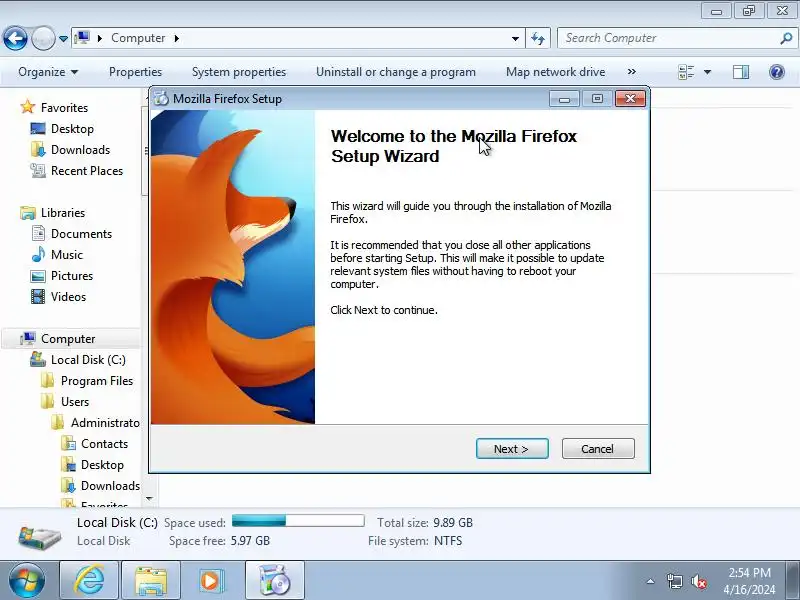The height and width of the screenshot is (600, 800).
Task: Change your view icon in toolbar
Action: [686, 72]
